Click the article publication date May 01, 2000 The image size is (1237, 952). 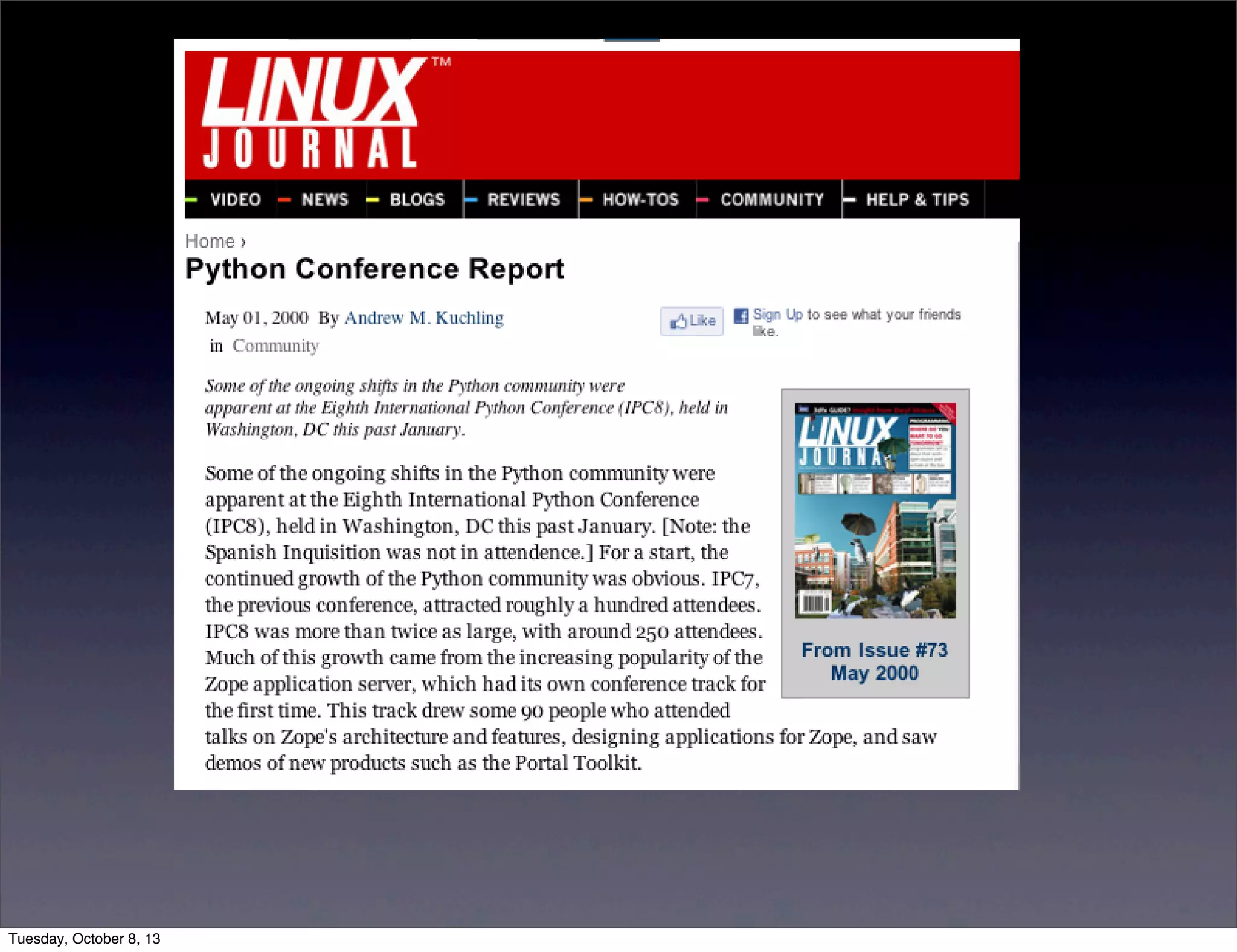click(256, 318)
